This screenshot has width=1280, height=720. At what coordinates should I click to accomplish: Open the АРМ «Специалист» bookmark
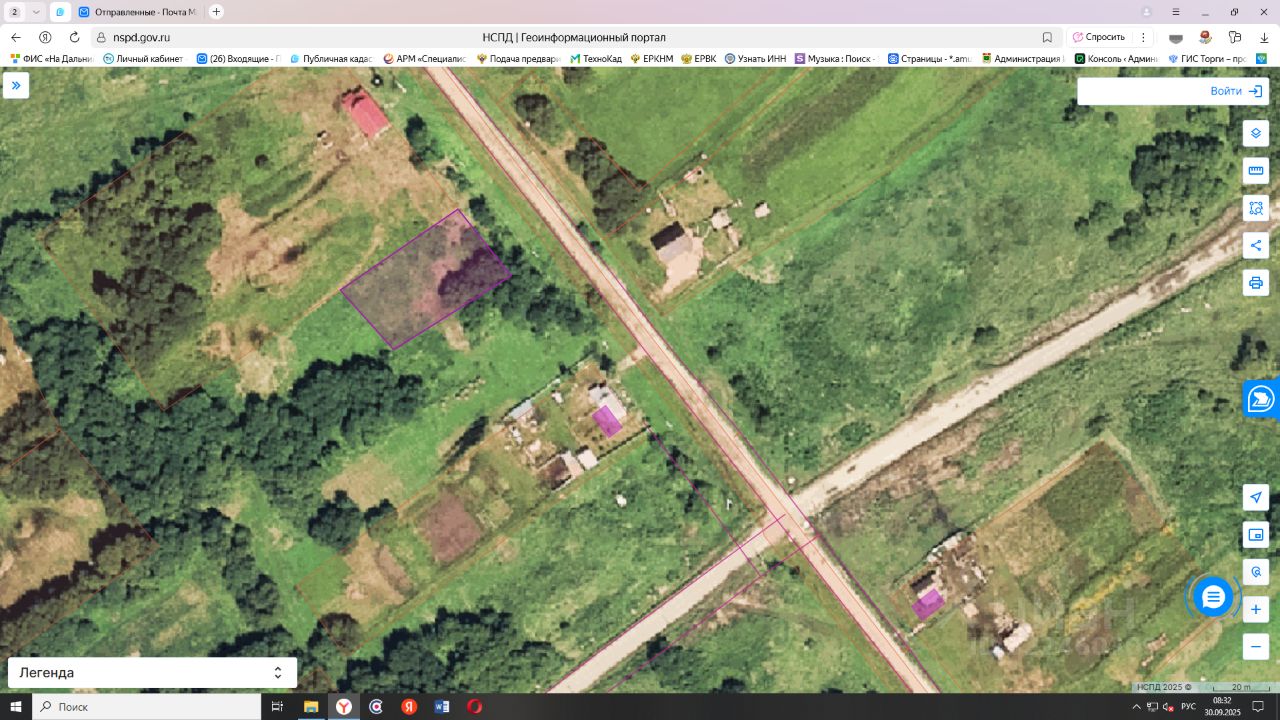(x=425, y=59)
